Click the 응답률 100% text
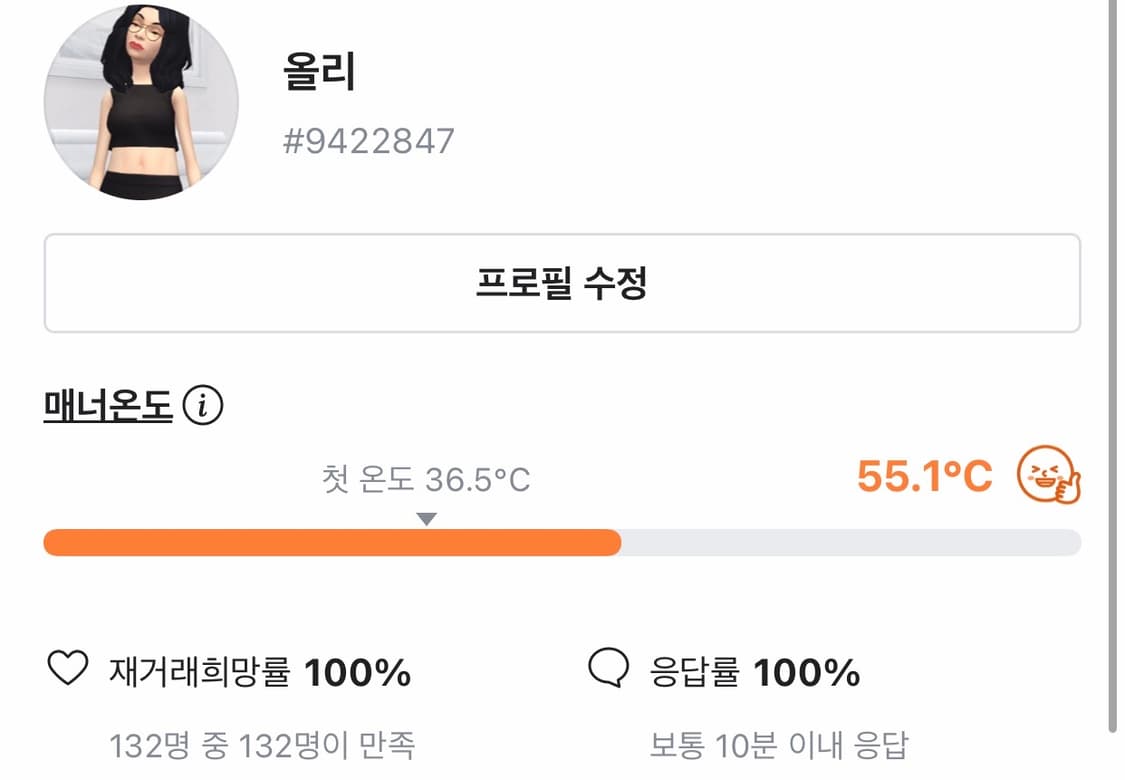The image size is (1125, 780). coord(755,672)
